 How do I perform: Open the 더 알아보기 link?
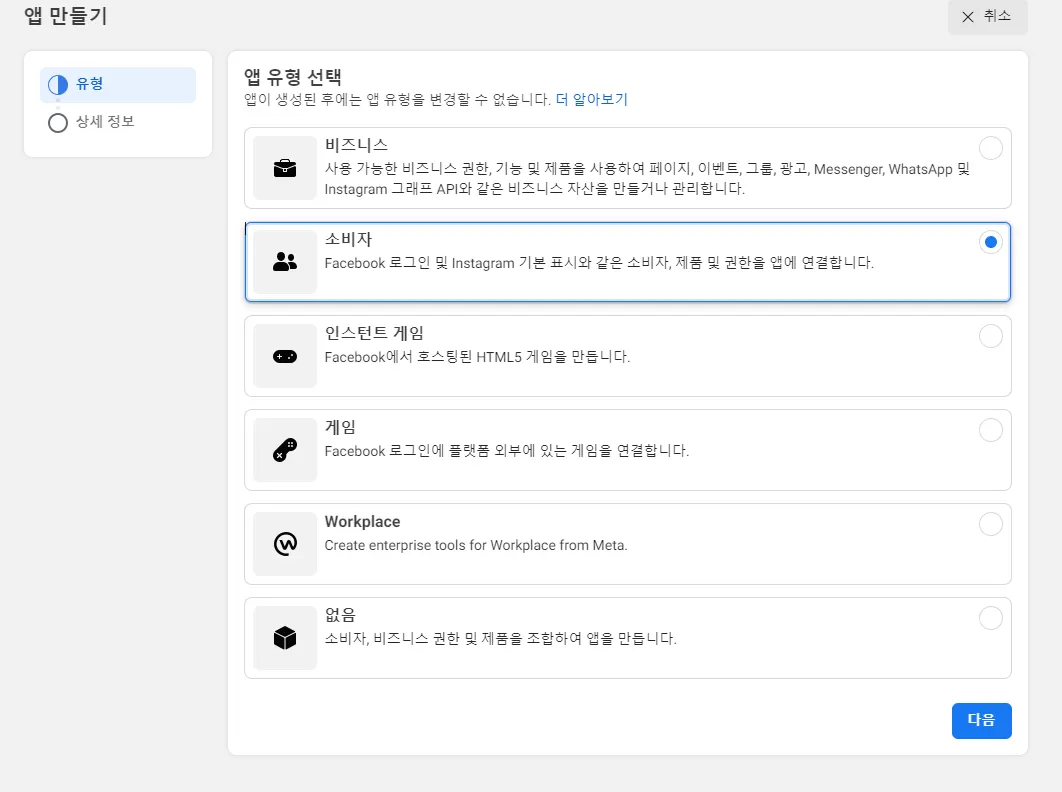coord(592,99)
